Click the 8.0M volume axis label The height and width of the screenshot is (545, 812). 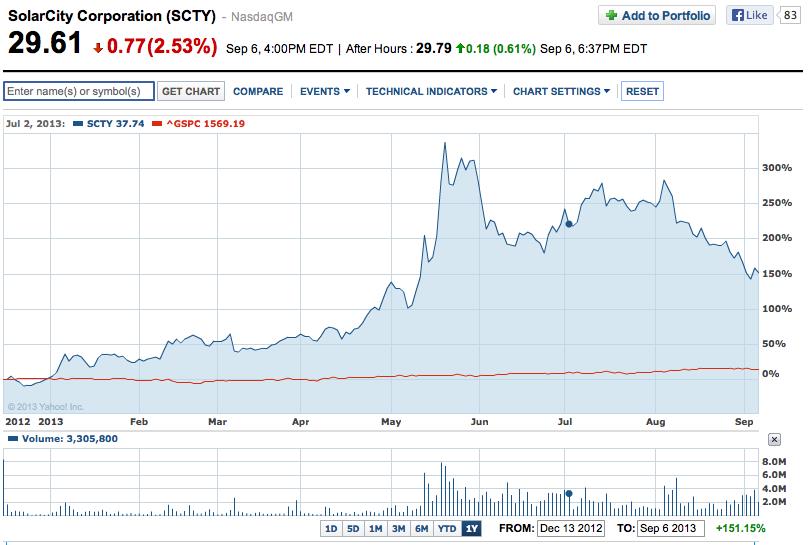[774, 462]
